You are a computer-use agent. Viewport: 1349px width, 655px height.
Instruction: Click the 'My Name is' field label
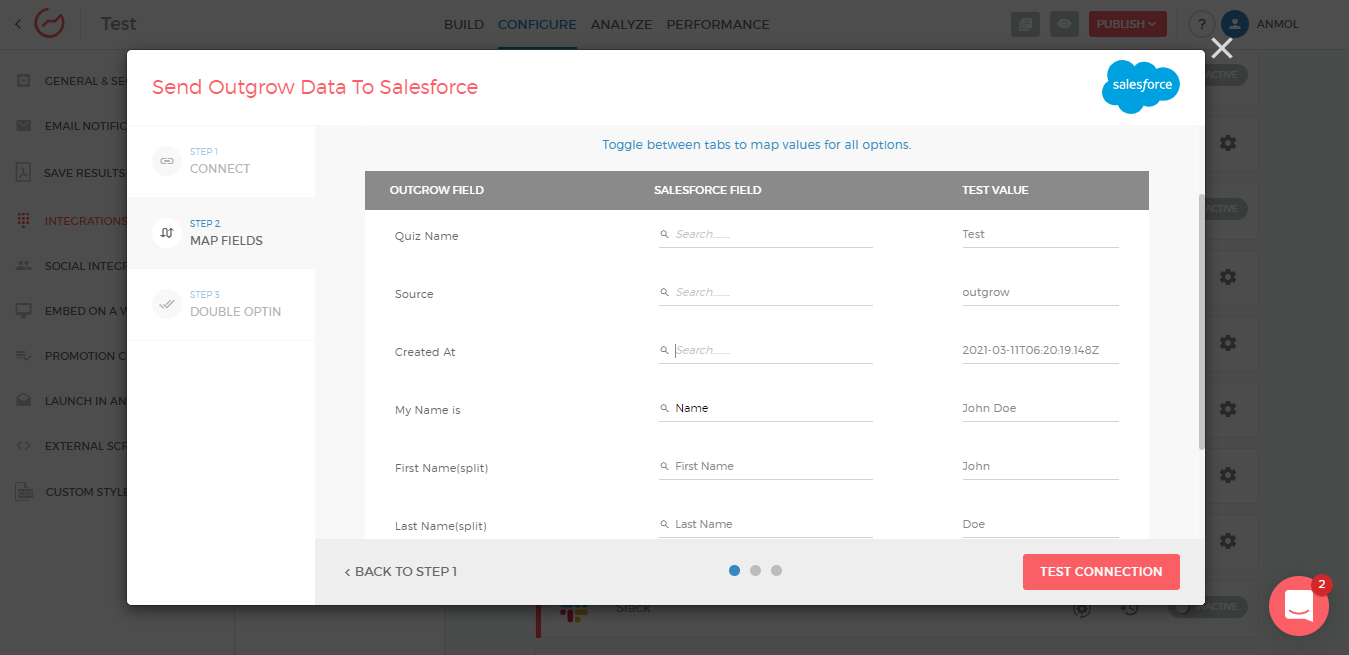click(428, 410)
